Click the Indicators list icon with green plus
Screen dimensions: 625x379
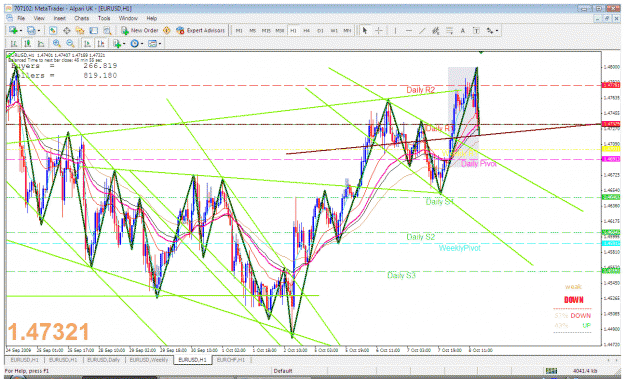[116, 43]
